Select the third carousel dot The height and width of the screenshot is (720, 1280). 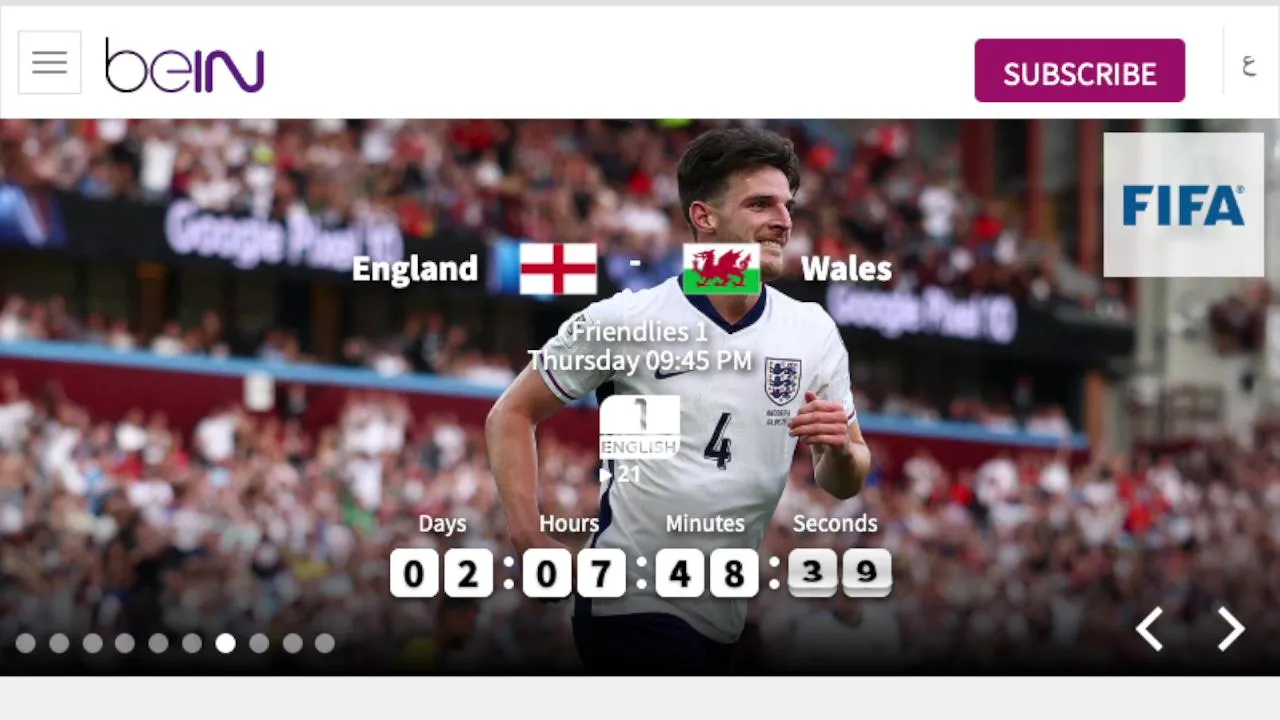tap(92, 644)
